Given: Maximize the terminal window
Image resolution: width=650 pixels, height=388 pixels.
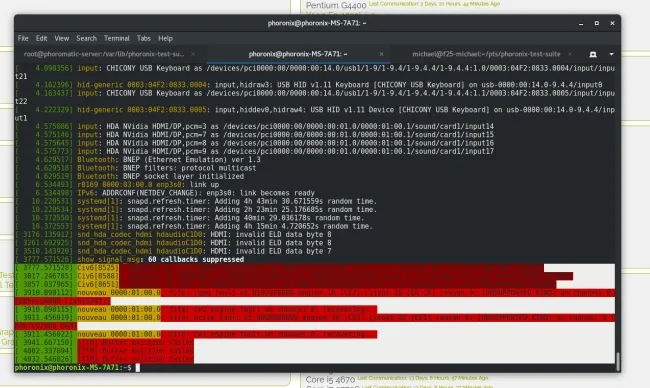Looking at the screenshot, I should pos(597,23).
